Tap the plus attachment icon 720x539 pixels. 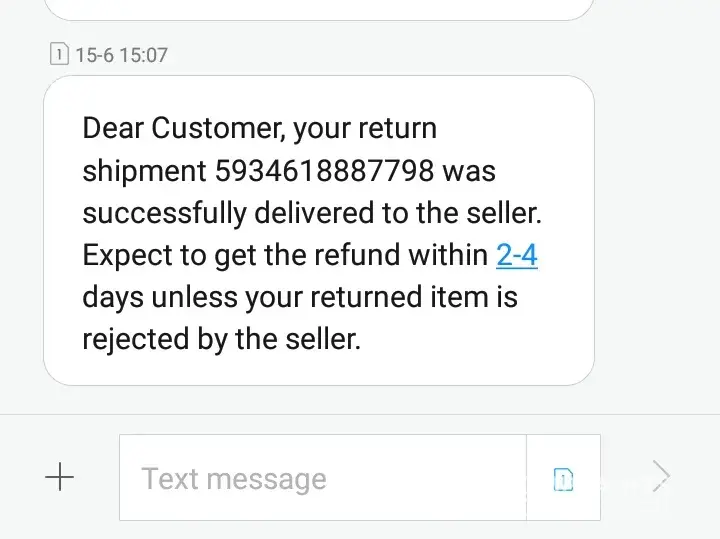coord(60,478)
